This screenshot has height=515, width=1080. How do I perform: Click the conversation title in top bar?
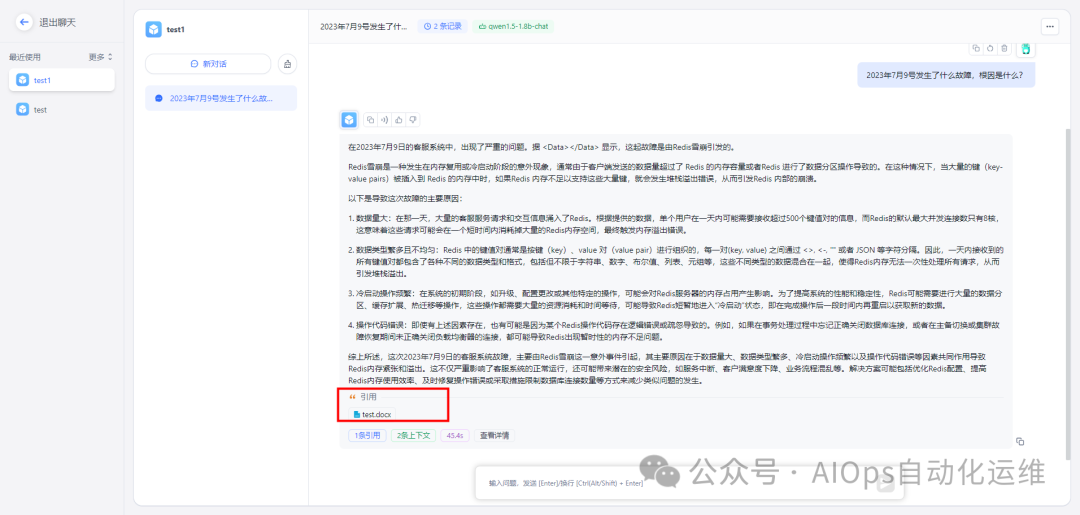(364, 26)
